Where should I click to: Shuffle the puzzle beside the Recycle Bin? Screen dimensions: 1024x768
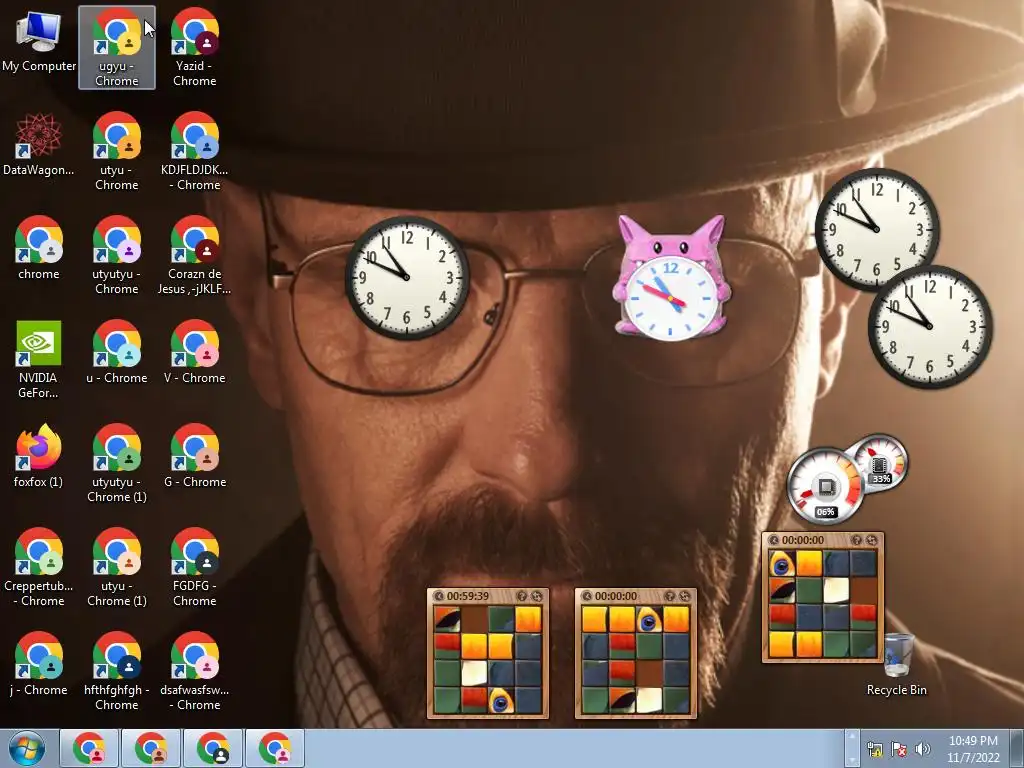point(872,540)
